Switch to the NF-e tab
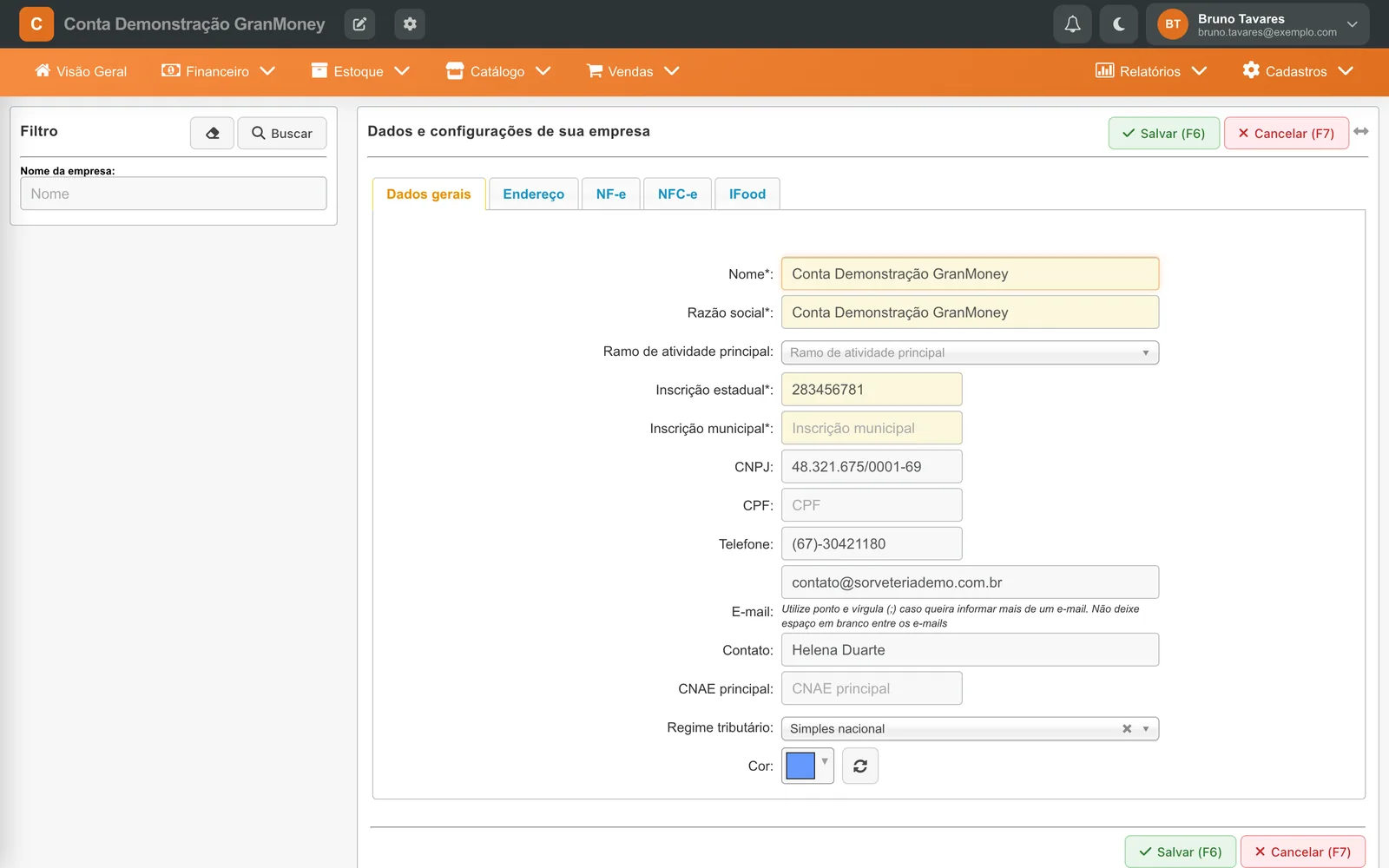The height and width of the screenshot is (868, 1389). [611, 194]
